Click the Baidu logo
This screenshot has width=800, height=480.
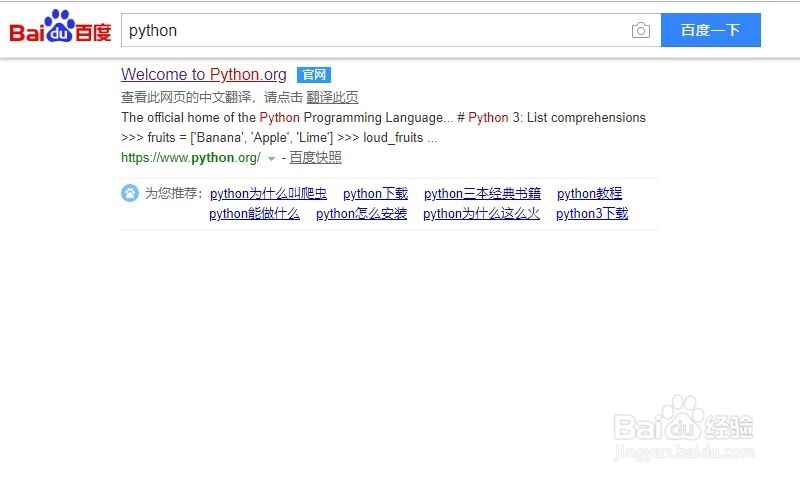point(60,27)
